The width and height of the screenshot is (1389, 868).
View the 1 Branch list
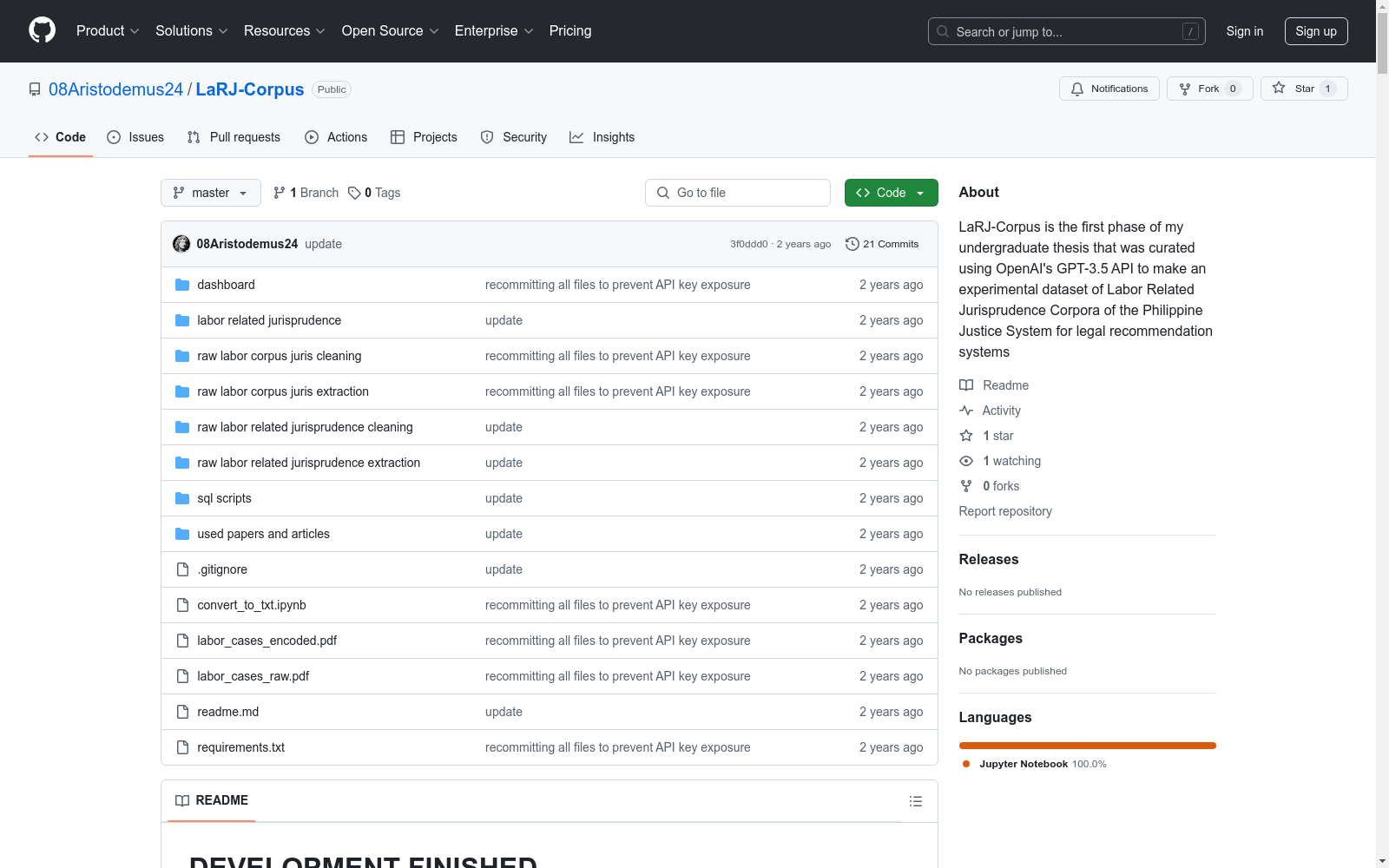306,193
